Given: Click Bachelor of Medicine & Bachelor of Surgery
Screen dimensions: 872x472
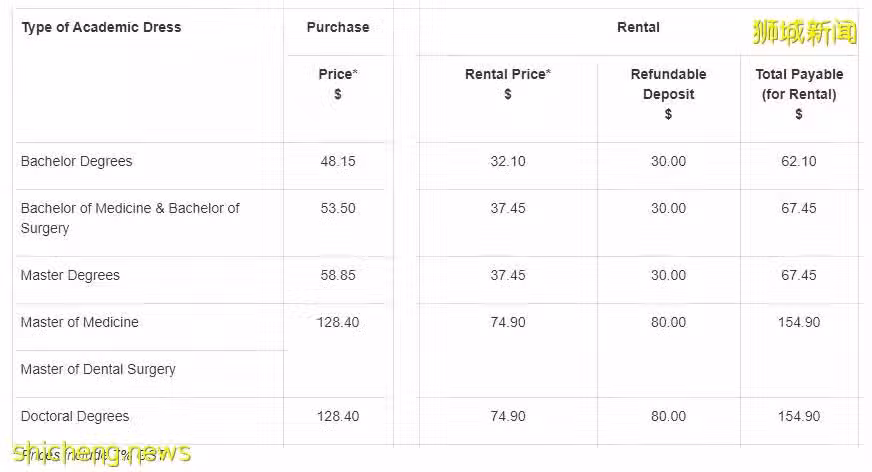Looking at the screenshot, I should (130, 218).
